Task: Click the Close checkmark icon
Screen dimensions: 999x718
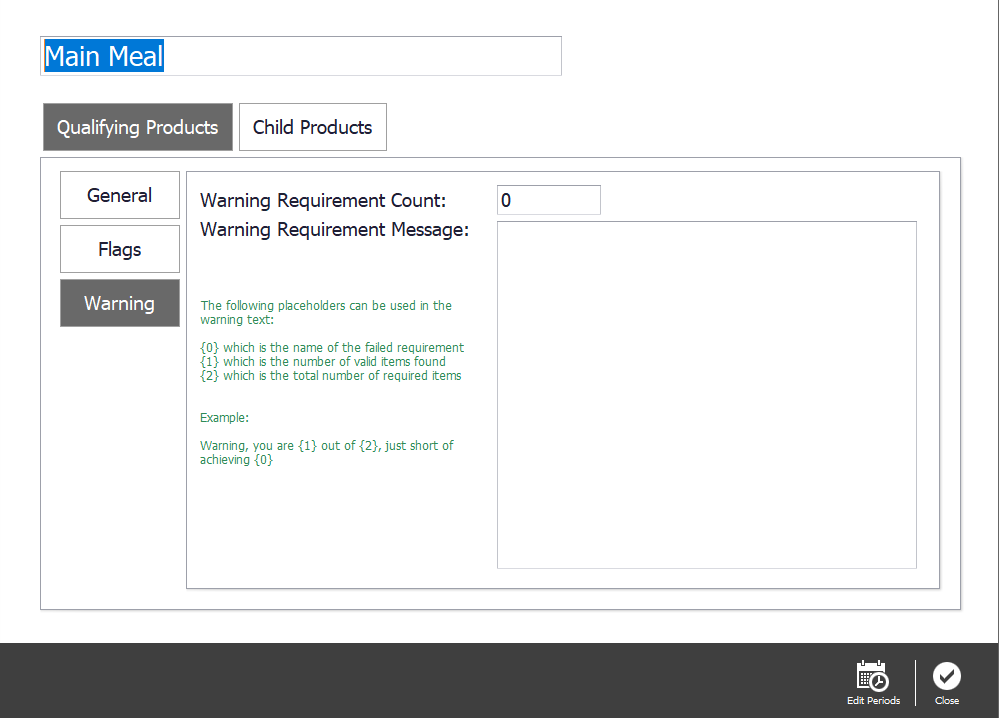Action: click(947, 676)
